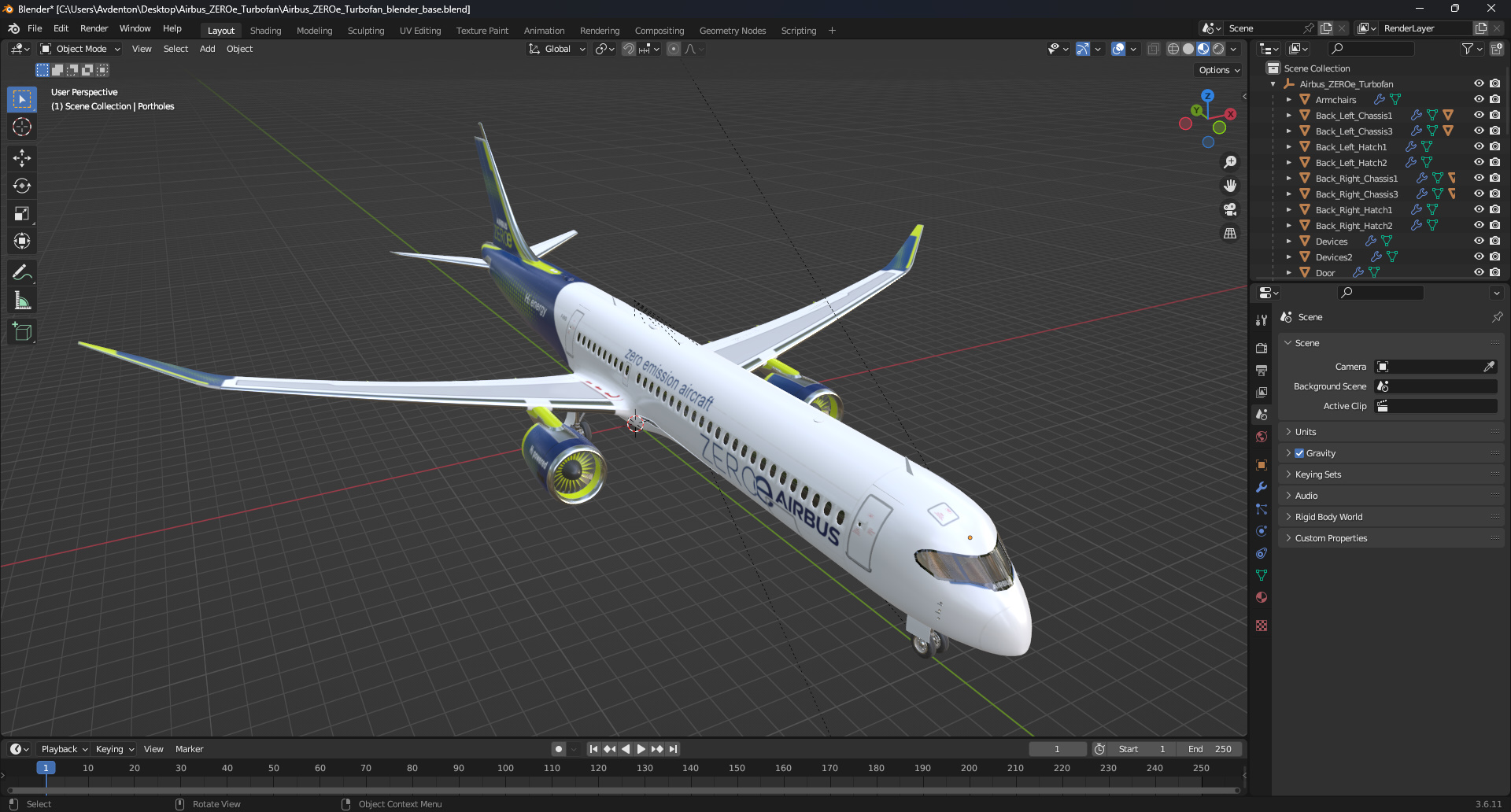
Task: Click the Camera field eyedropper
Action: [1489, 367]
